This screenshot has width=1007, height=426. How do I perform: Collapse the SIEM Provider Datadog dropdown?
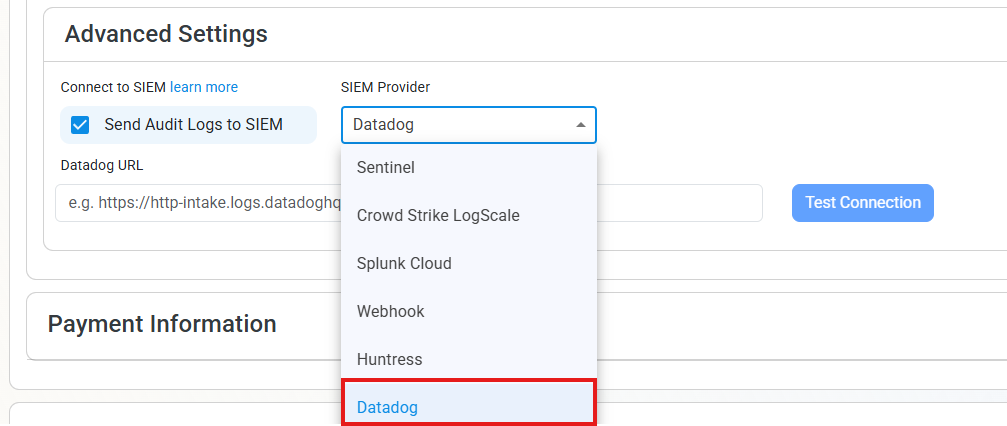(469, 125)
